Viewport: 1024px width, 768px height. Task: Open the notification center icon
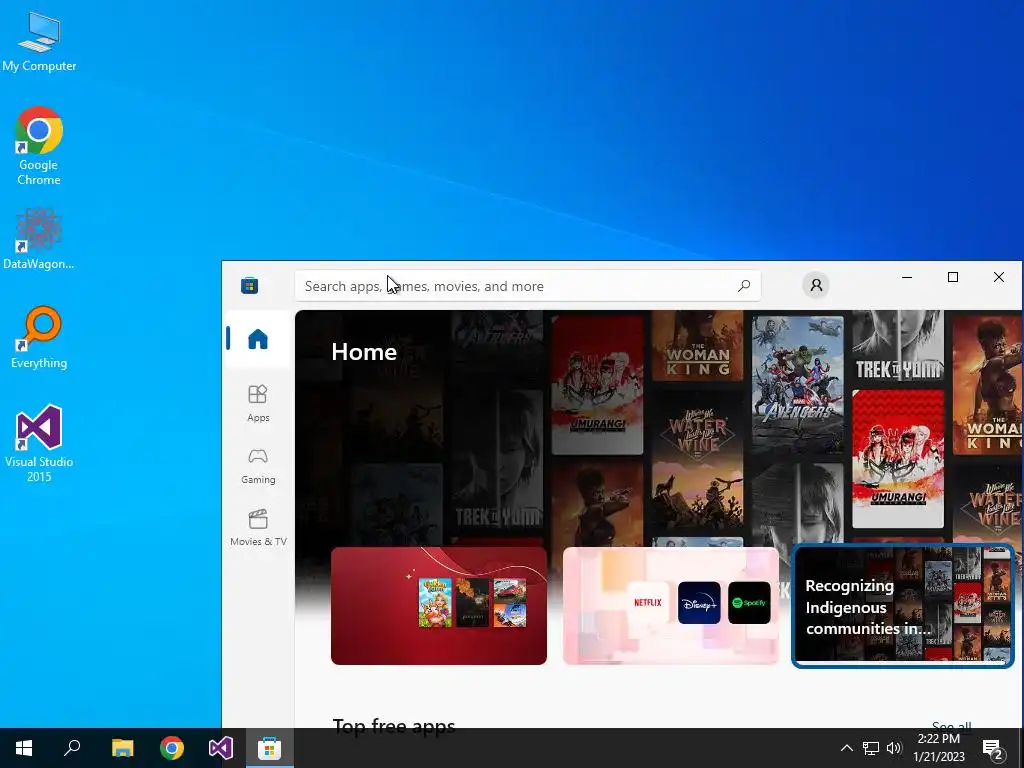click(993, 748)
